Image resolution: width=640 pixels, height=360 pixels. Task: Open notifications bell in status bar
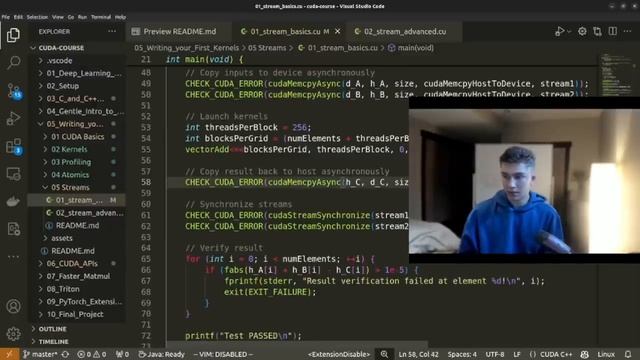pyautogui.click(x=628, y=354)
